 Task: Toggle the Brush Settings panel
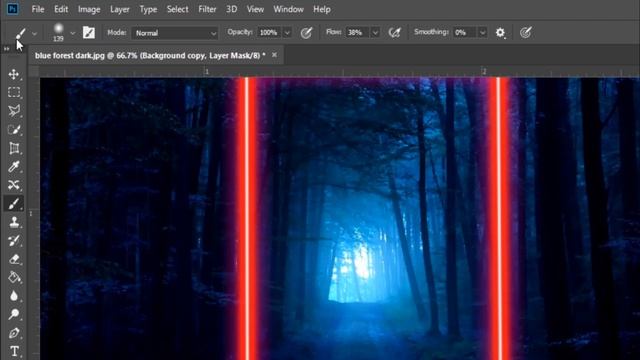pyautogui.click(x=89, y=33)
